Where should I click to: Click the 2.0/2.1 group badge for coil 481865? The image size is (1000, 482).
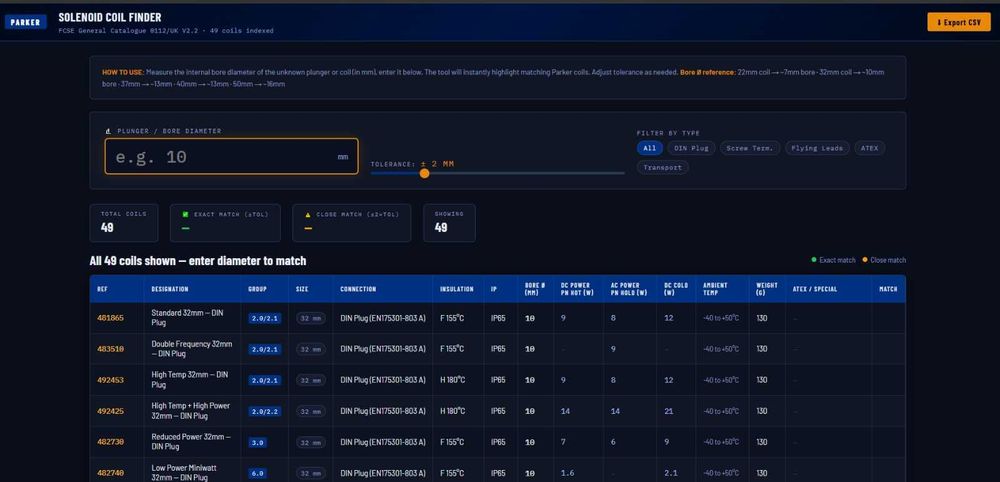point(265,318)
